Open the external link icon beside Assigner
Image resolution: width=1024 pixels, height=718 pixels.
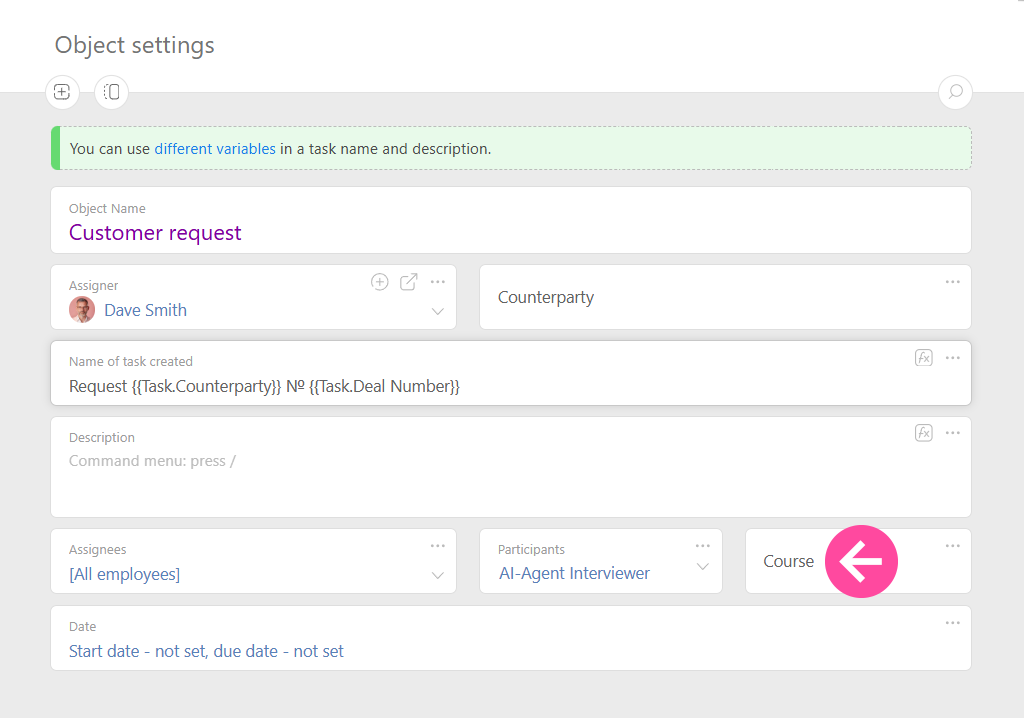(x=408, y=282)
